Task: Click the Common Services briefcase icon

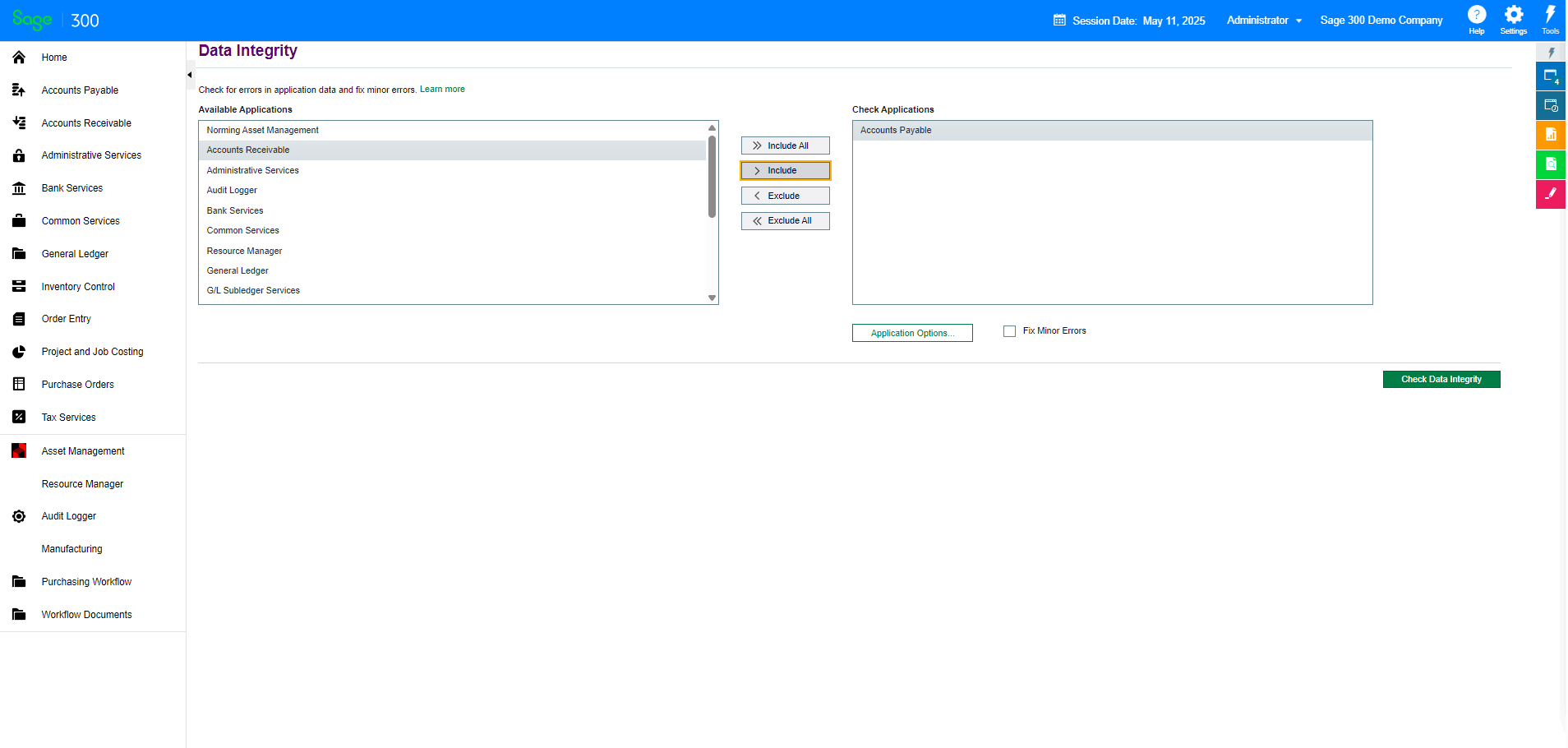Action: tap(19, 221)
